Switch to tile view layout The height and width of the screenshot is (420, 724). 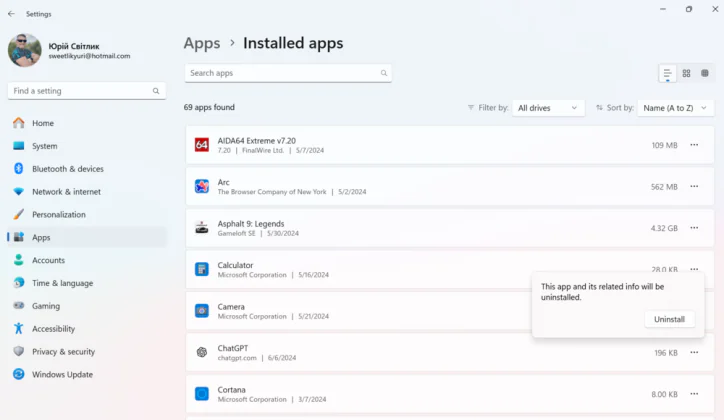pos(705,73)
